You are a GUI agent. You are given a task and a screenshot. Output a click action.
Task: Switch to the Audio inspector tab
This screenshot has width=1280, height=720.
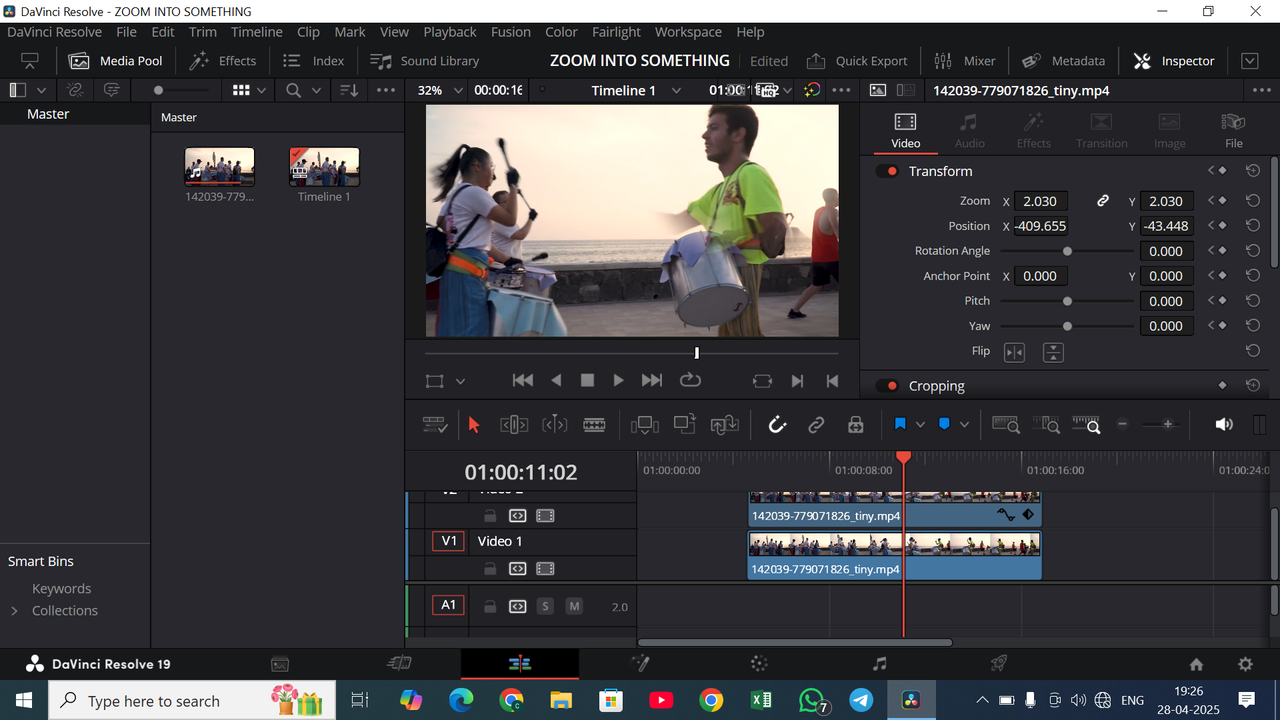pos(969,130)
